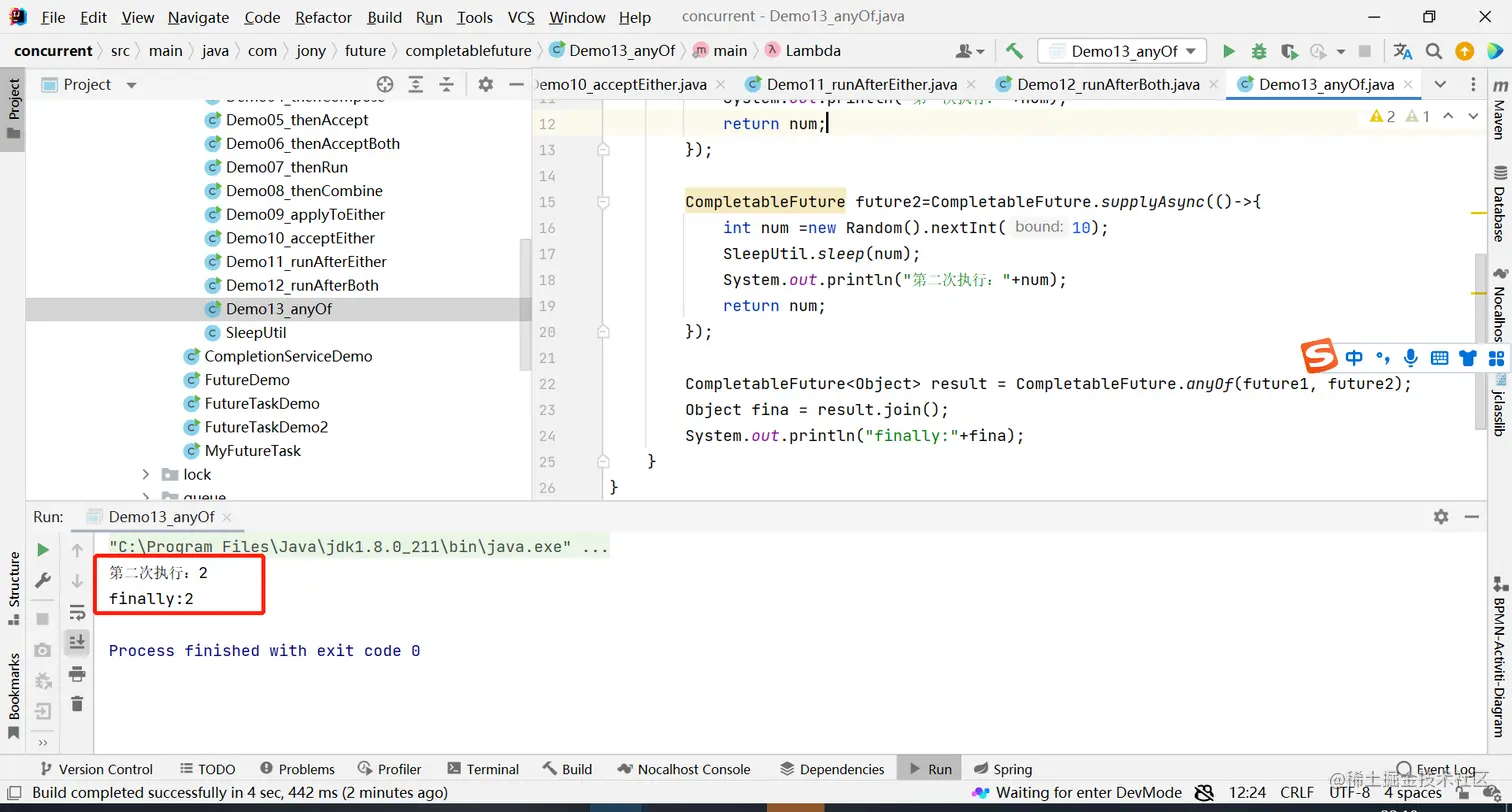Screen dimensions: 1512x812
Task: Open the BPMN-Activiti-Diagram side panel
Action: (1499, 657)
